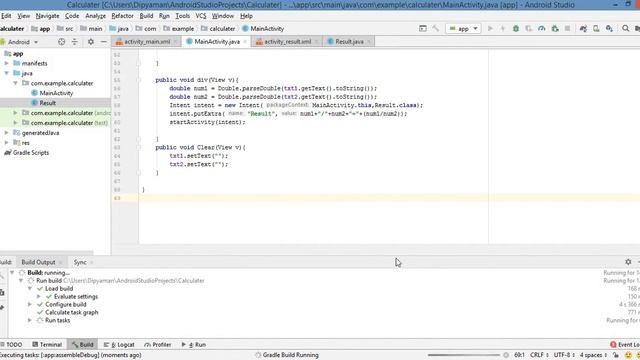Expand the manifests folder

pos(7,63)
